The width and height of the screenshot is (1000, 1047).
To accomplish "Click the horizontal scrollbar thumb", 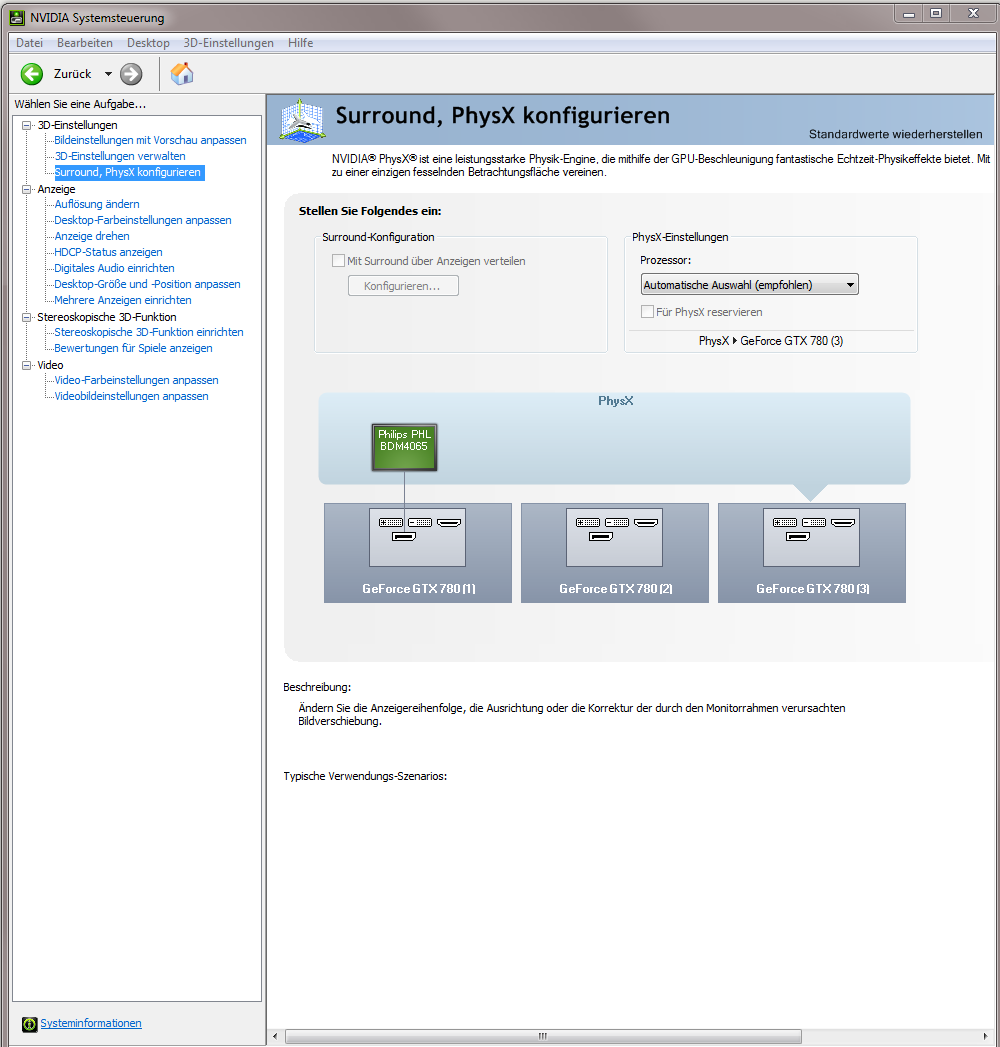I will coord(543,1036).
